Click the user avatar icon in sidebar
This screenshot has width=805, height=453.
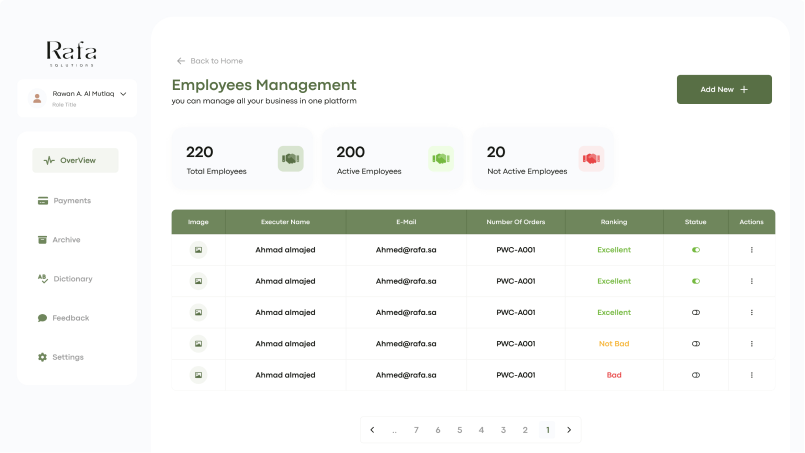point(37,98)
